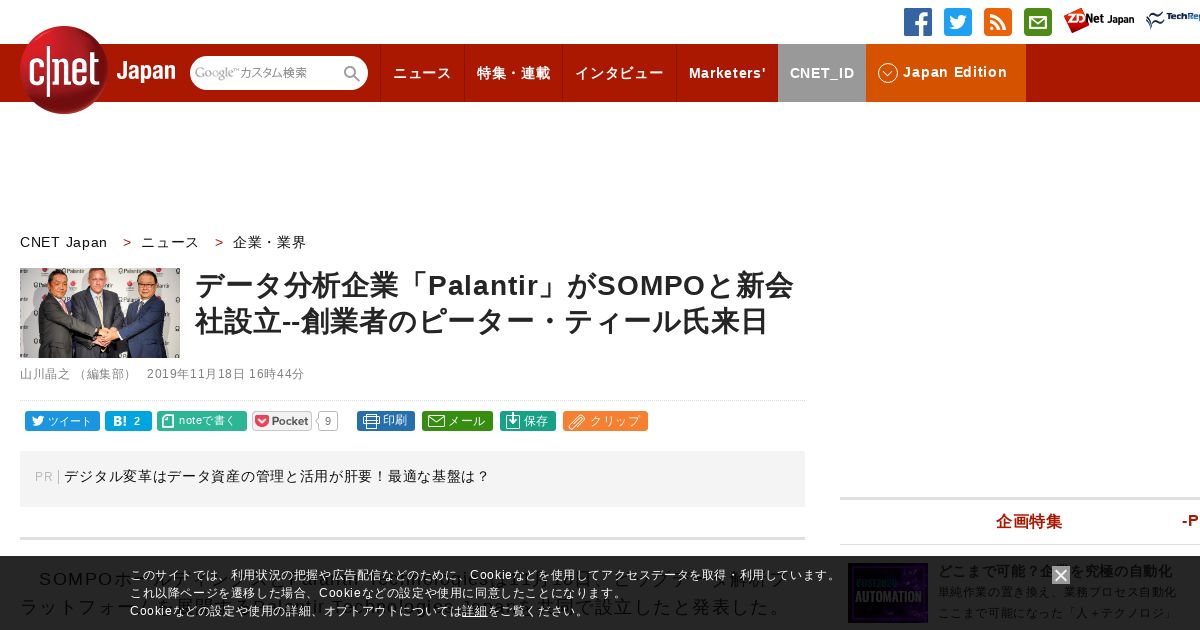This screenshot has height=630, width=1200.
Task: Go to ニュース breadcrumb link
Action: pyautogui.click(x=170, y=242)
